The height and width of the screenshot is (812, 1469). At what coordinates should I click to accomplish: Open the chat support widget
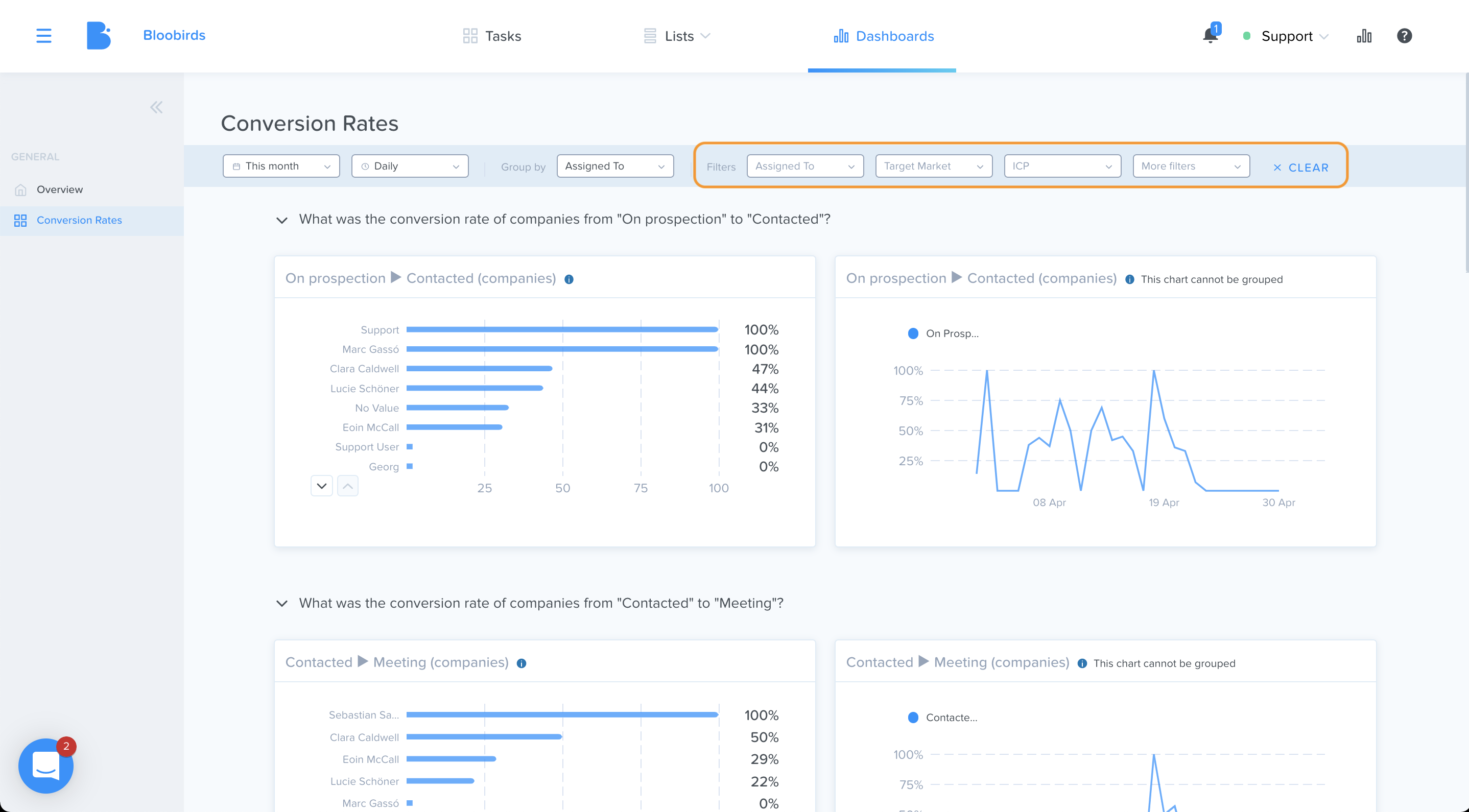coord(45,765)
